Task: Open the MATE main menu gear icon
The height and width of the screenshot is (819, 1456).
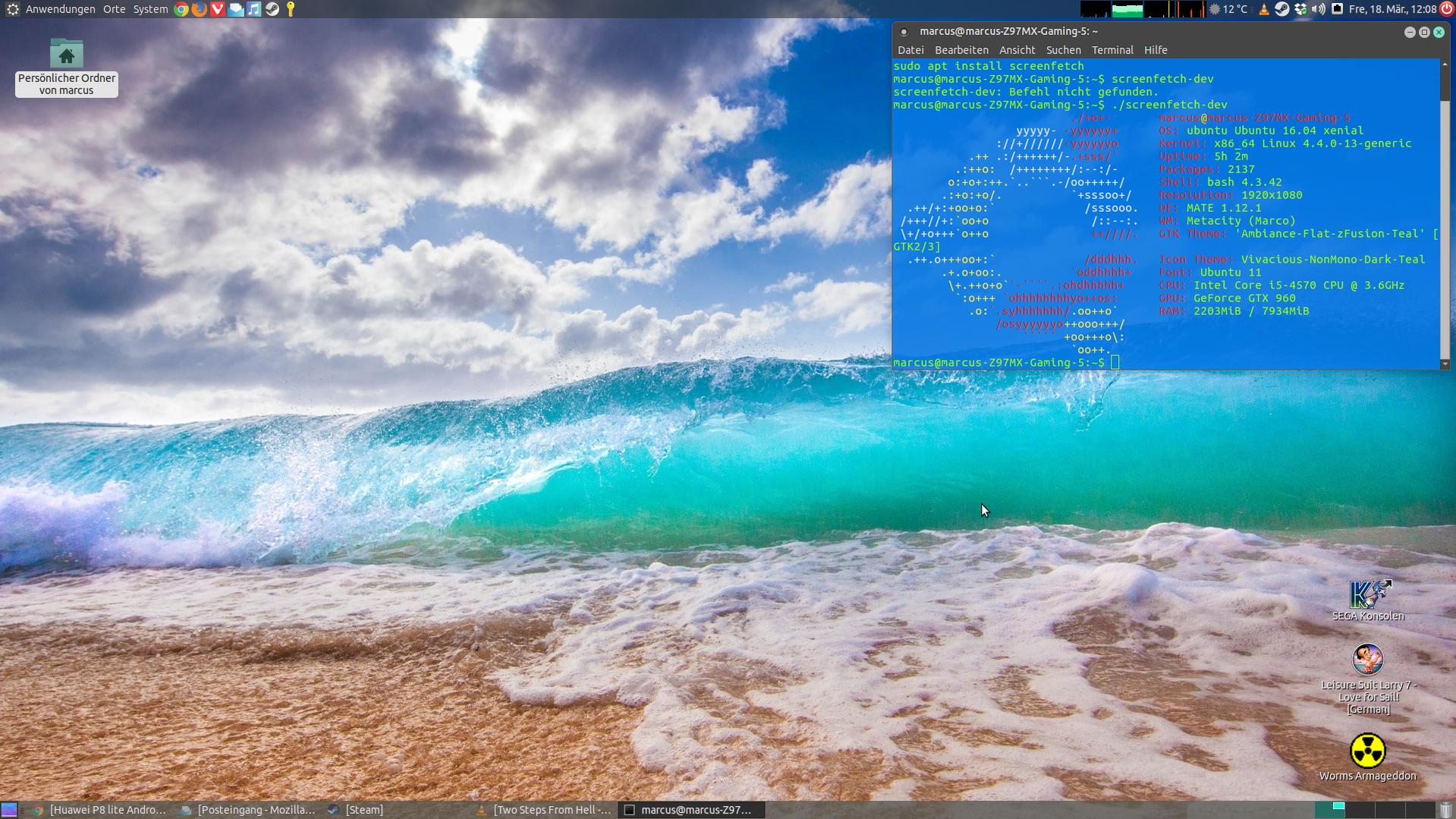Action: coord(12,9)
